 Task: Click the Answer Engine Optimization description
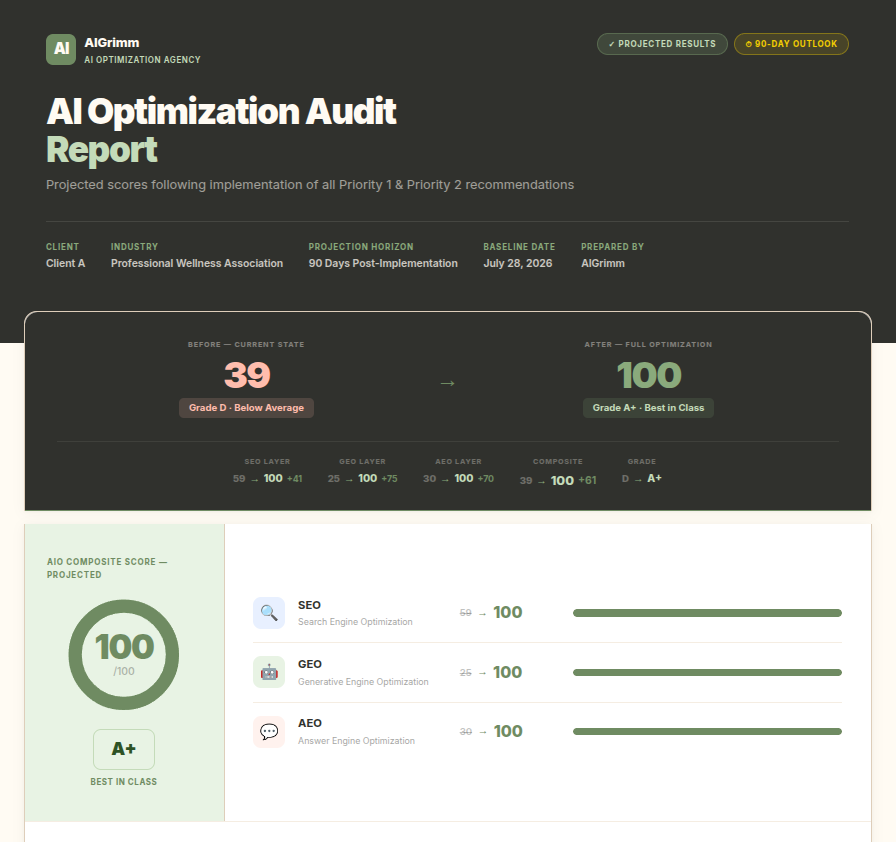coord(356,741)
